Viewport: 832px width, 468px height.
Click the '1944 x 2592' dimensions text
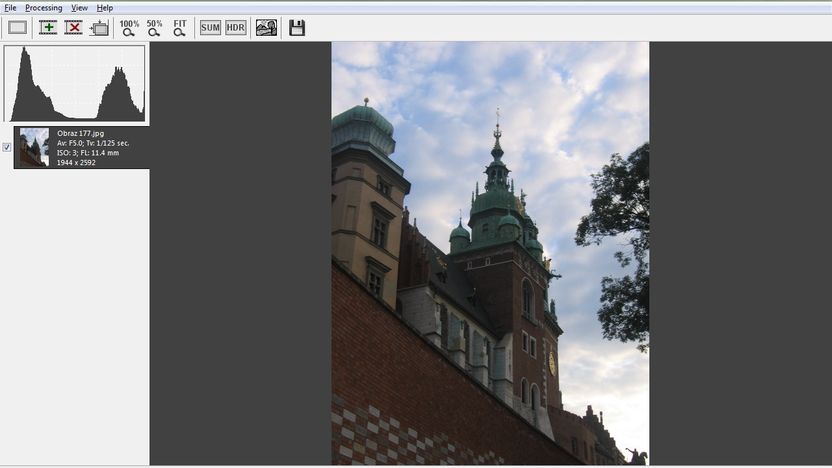(76, 162)
